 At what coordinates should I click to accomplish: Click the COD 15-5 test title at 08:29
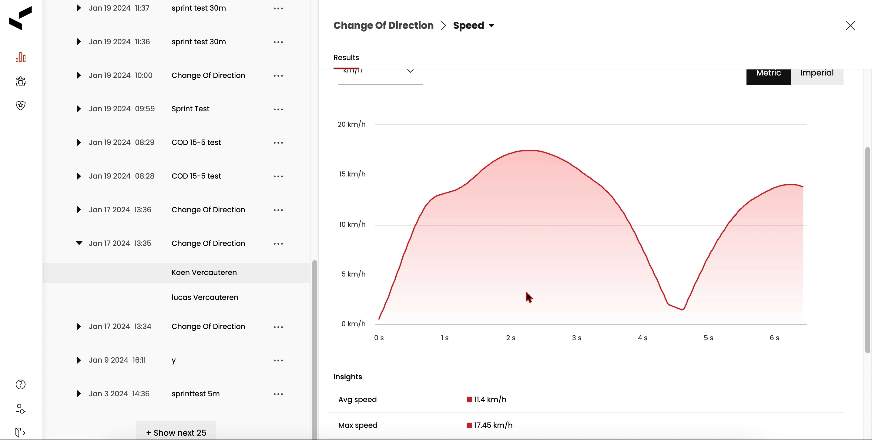pyautogui.click(x=196, y=142)
